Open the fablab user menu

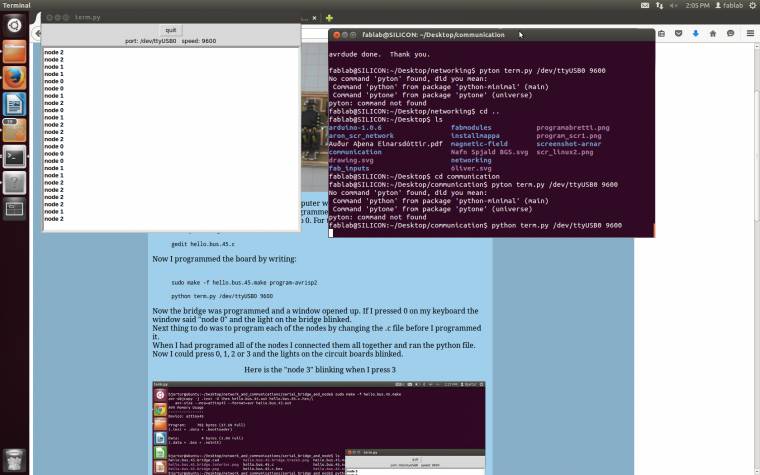(x=729, y=5)
